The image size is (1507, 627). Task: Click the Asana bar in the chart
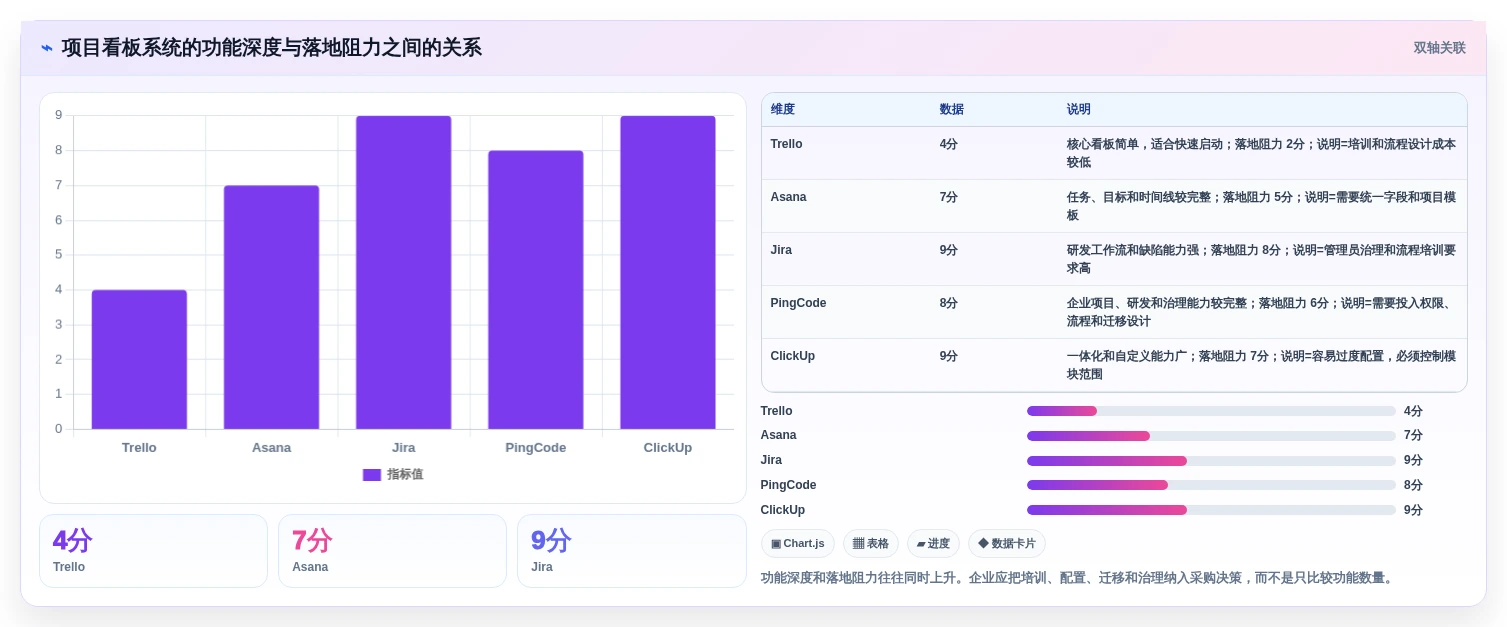pos(271,307)
